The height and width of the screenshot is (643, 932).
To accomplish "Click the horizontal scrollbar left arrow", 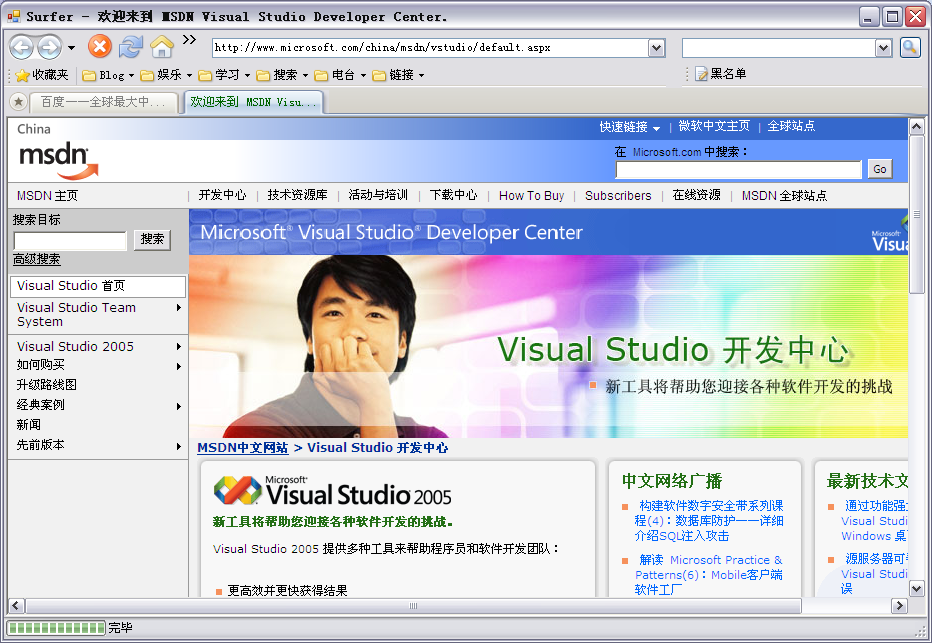I will (15, 606).
